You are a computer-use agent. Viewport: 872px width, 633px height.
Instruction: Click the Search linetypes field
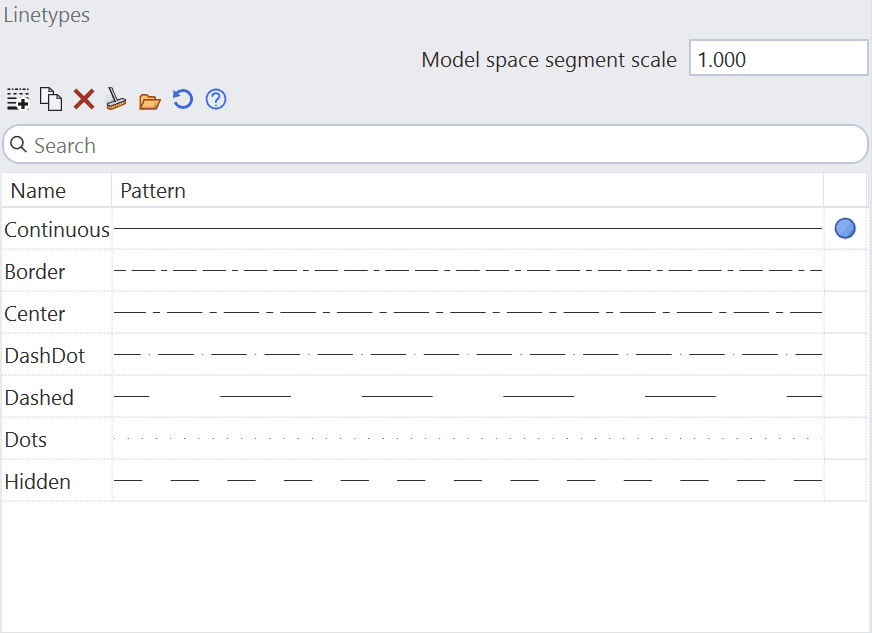435,145
